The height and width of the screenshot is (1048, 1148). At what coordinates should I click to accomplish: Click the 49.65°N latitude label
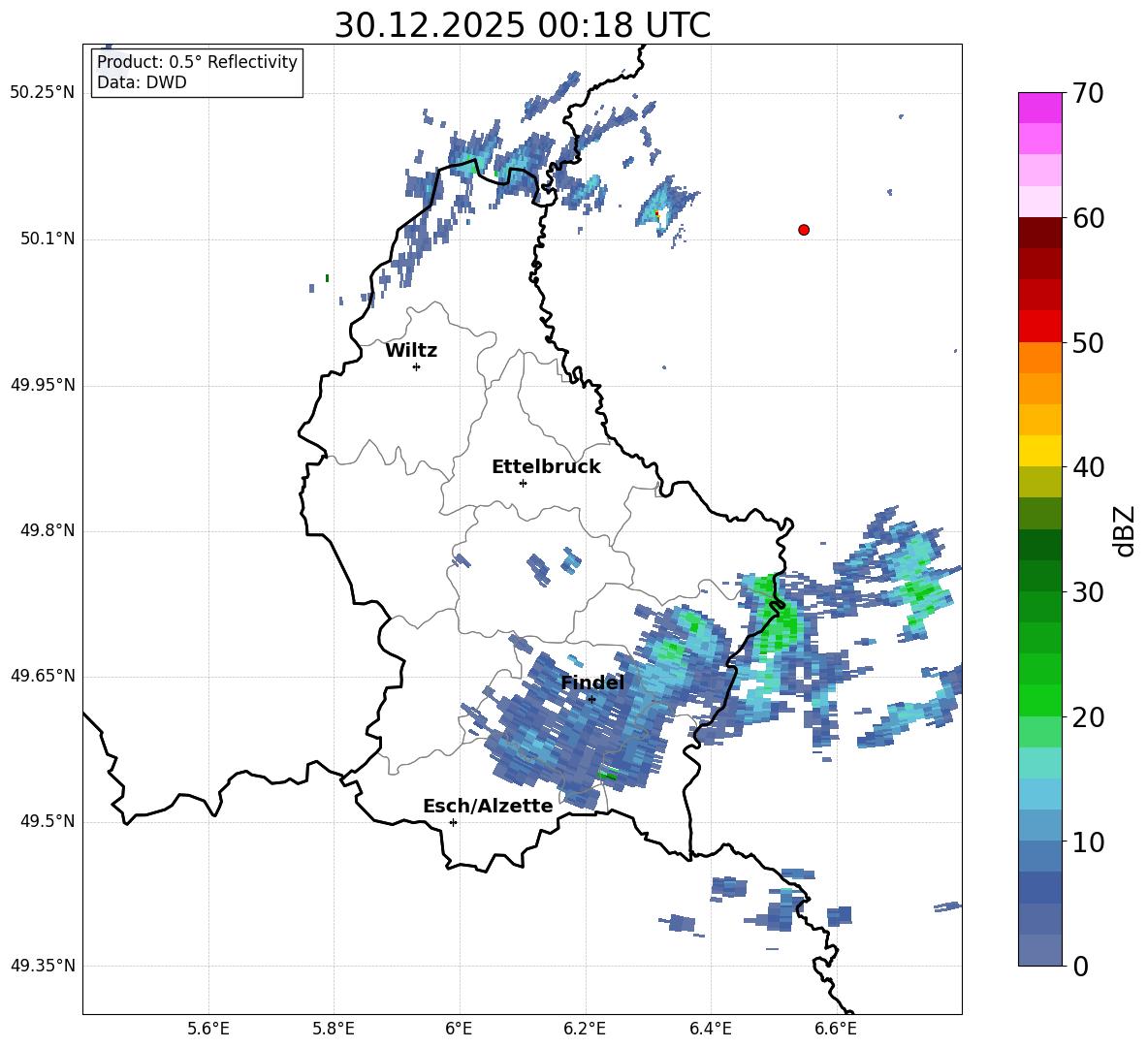point(43,676)
